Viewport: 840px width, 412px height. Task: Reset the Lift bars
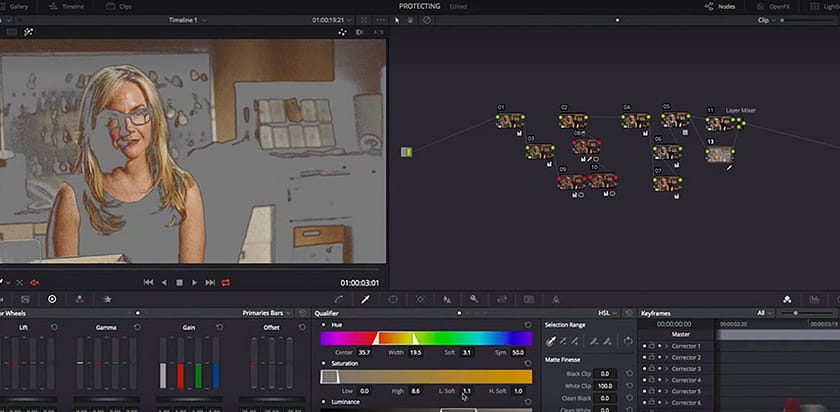pyautogui.click(x=54, y=327)
